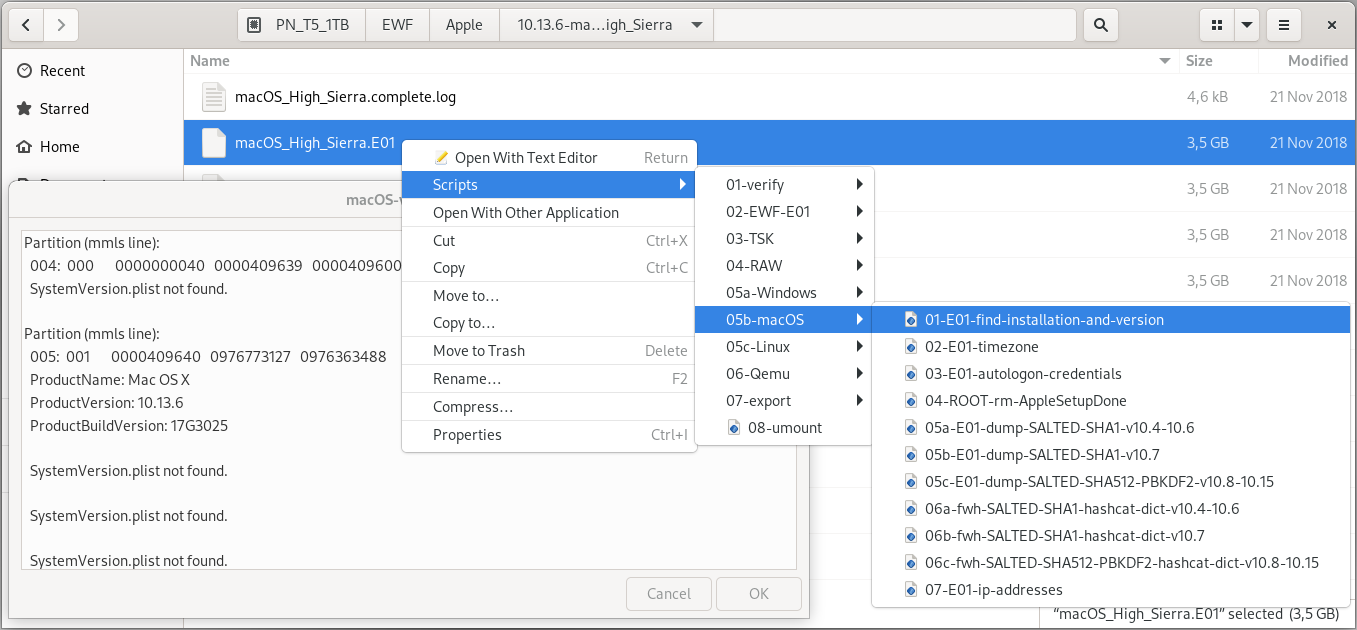Sort by the Name column header
The height and width of the screenshot is (630, 1357).
click(210, 61)
